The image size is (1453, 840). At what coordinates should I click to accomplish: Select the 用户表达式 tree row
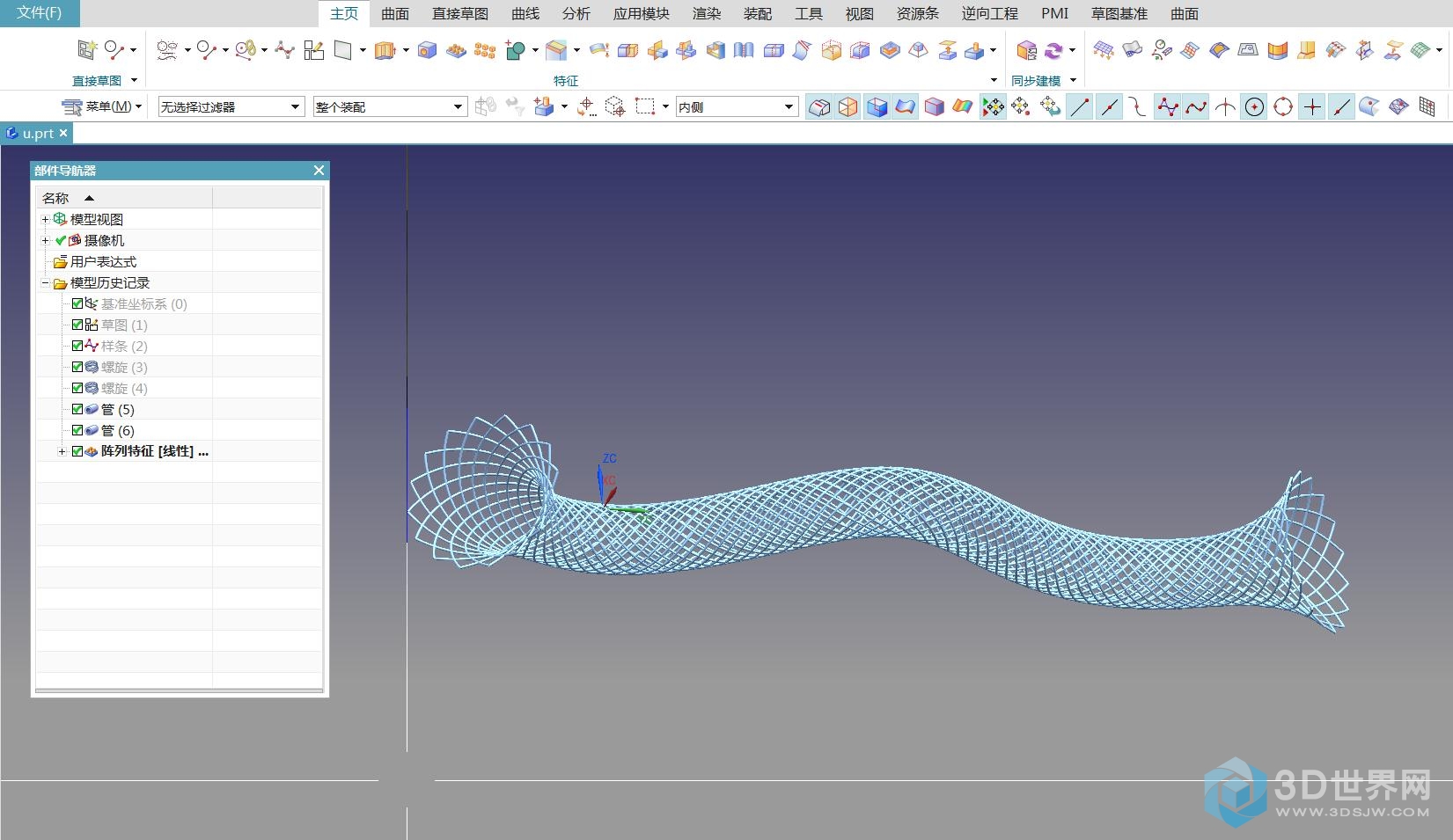coord(103,261)
